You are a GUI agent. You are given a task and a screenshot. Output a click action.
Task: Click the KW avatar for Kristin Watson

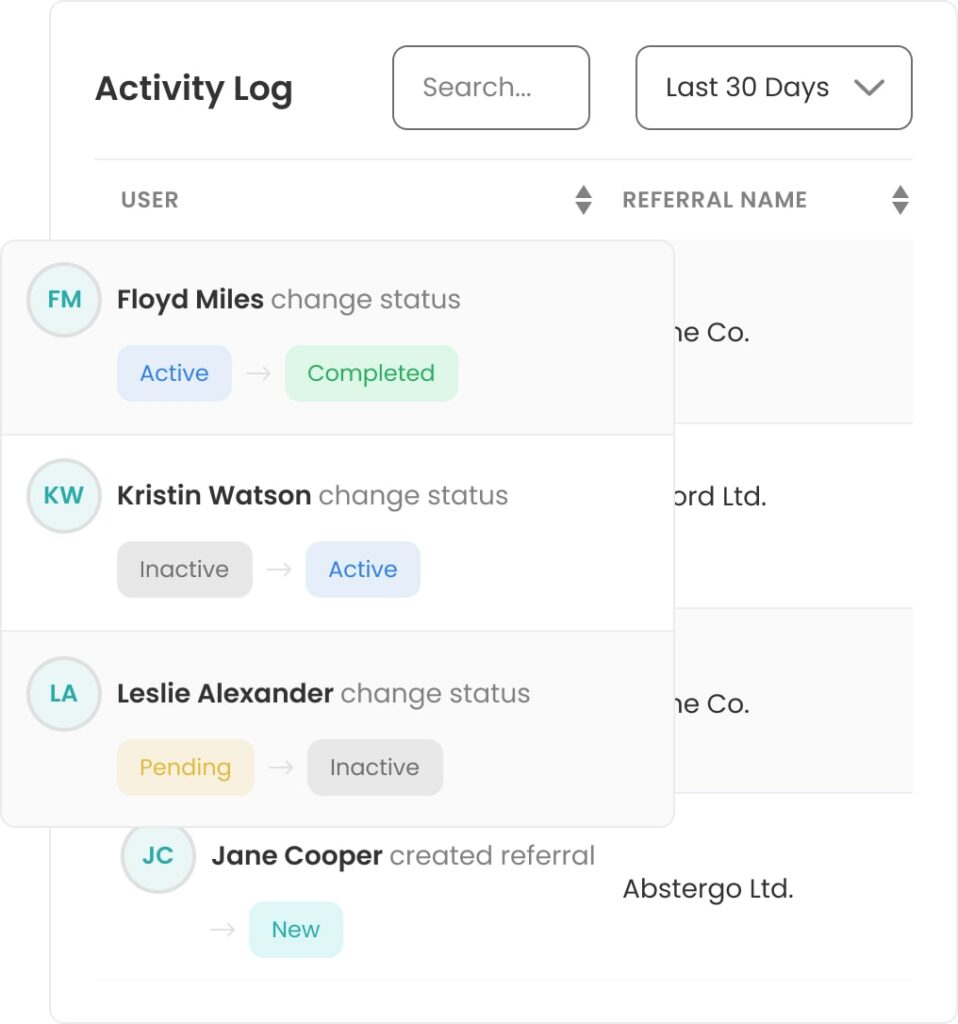click(x=64, y=496)
